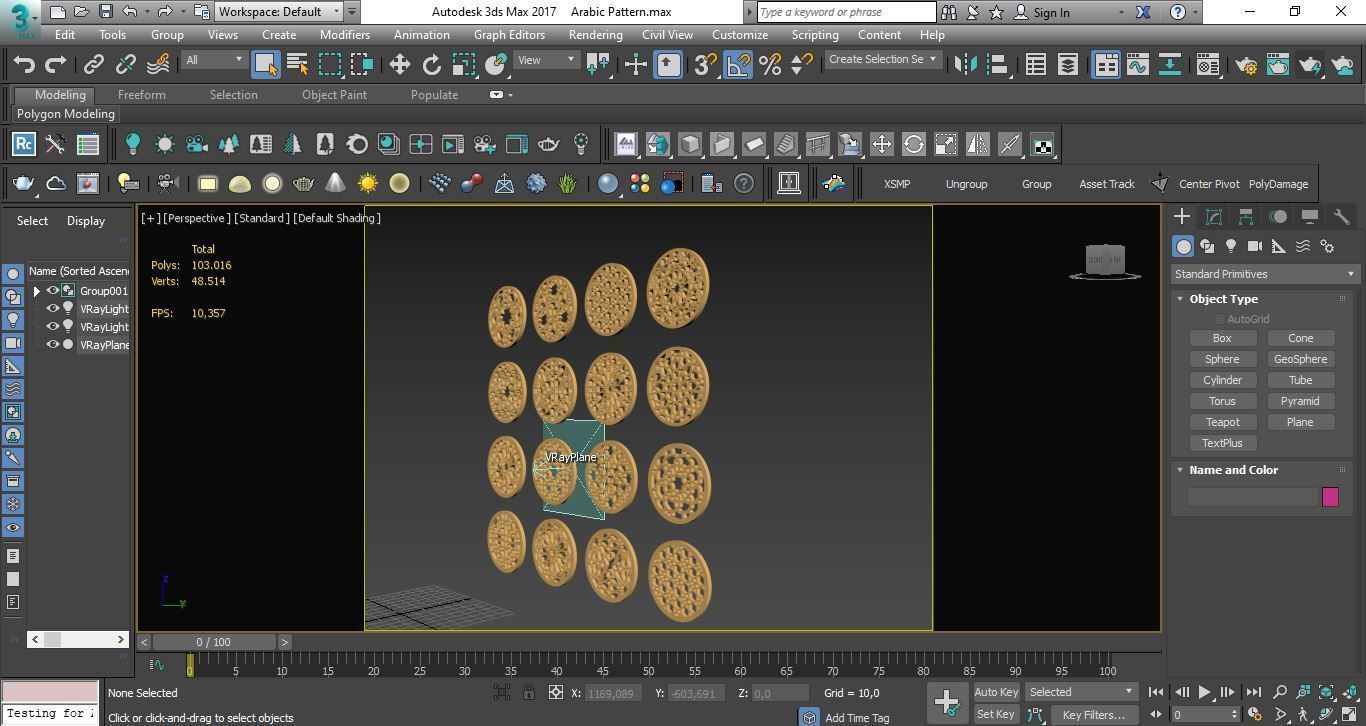Open reference coordinate View dropdown
Viewport: 1366px width, 726px height.
pyautogui.click(x=545, y=60)
